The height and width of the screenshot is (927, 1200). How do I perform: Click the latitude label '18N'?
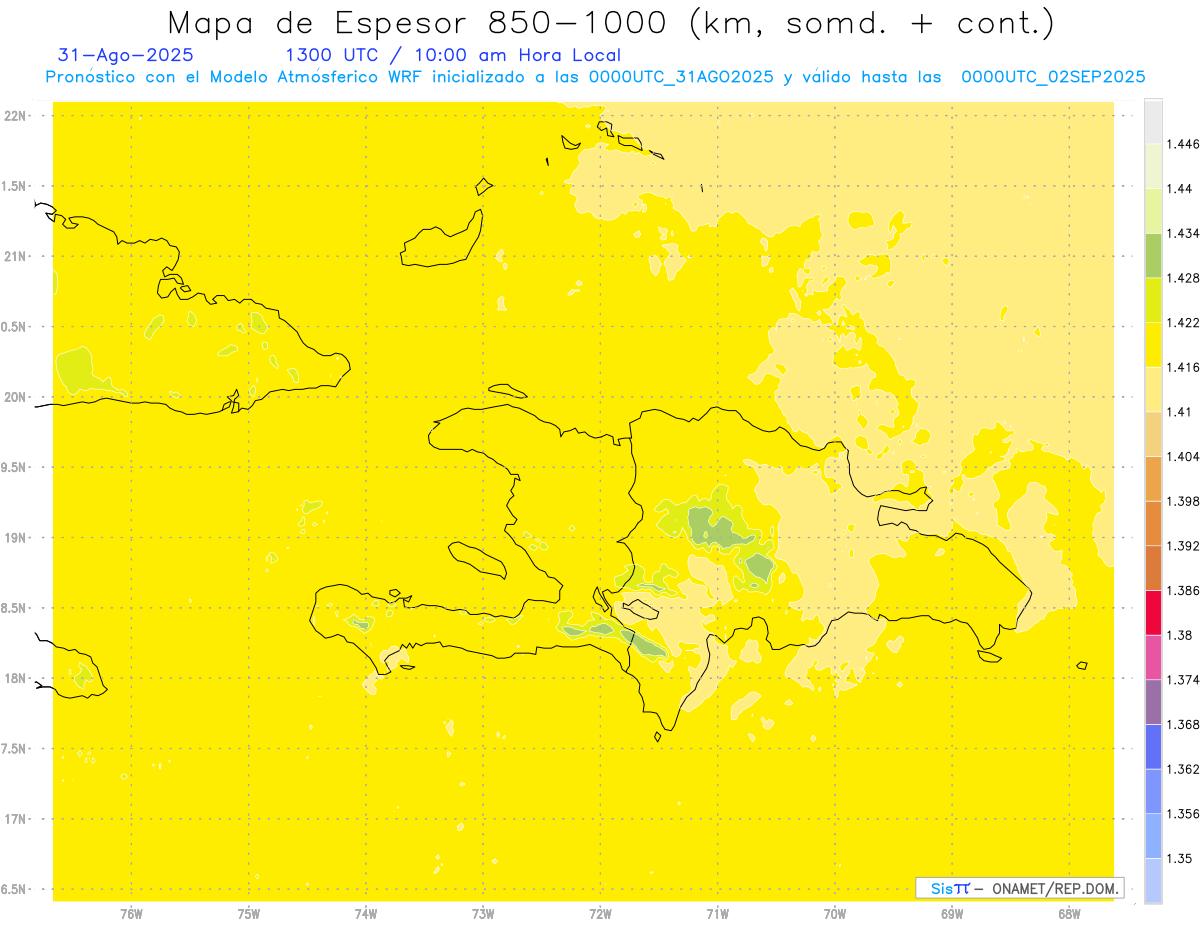pos(17,678)
